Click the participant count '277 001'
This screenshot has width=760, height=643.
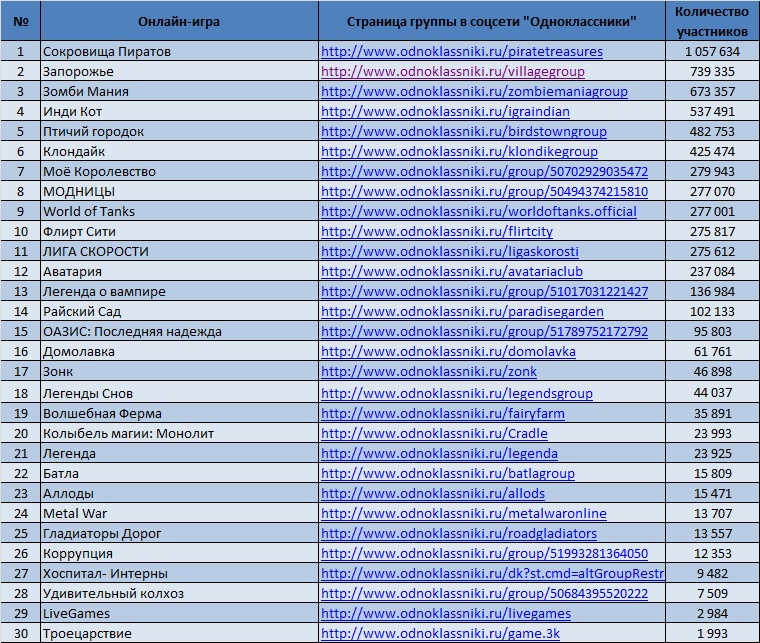tap(712, 211)
